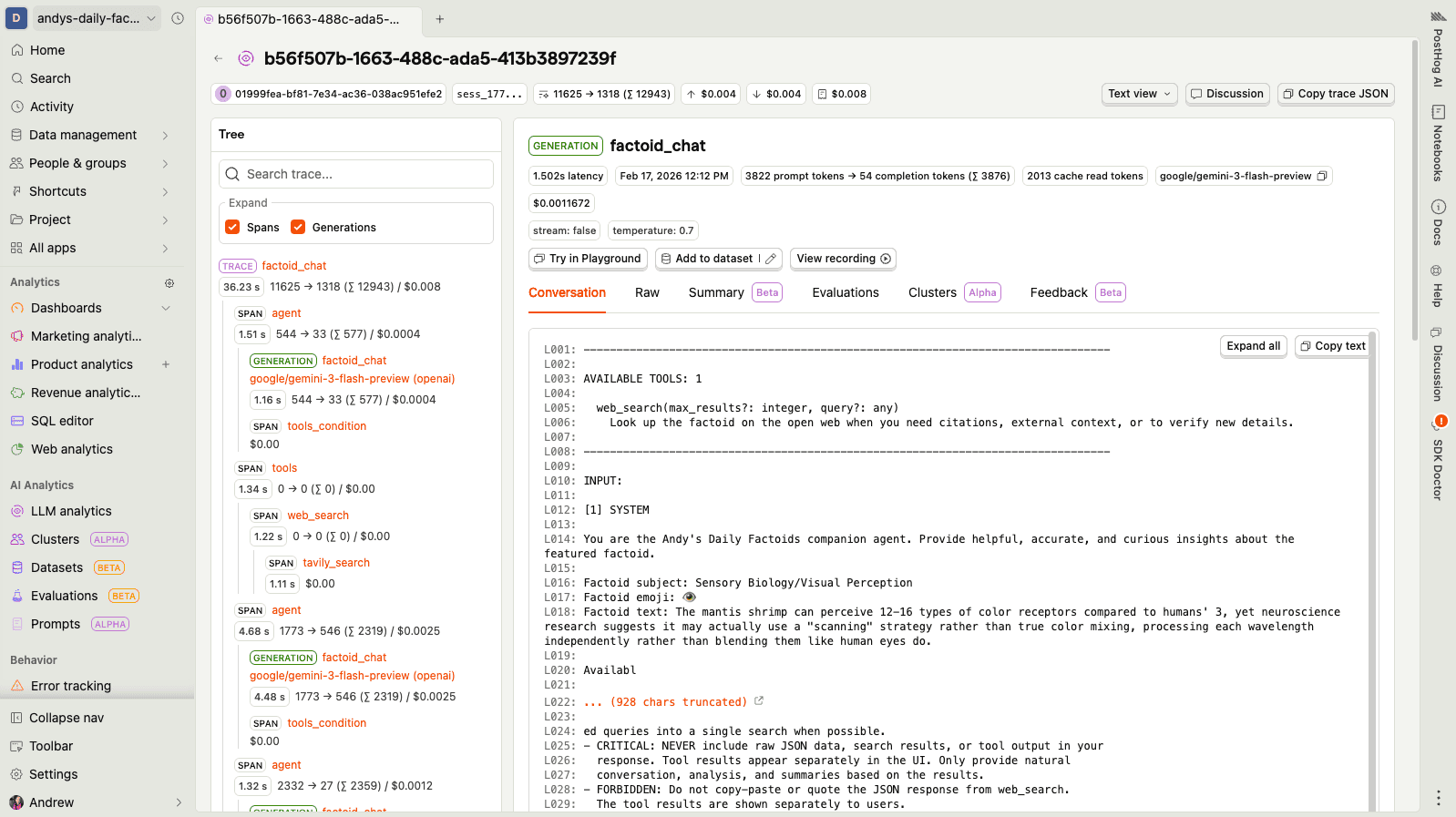Select the tavily_search span in tree
This screenshot has height=817, width=1456.
[336, 563]
